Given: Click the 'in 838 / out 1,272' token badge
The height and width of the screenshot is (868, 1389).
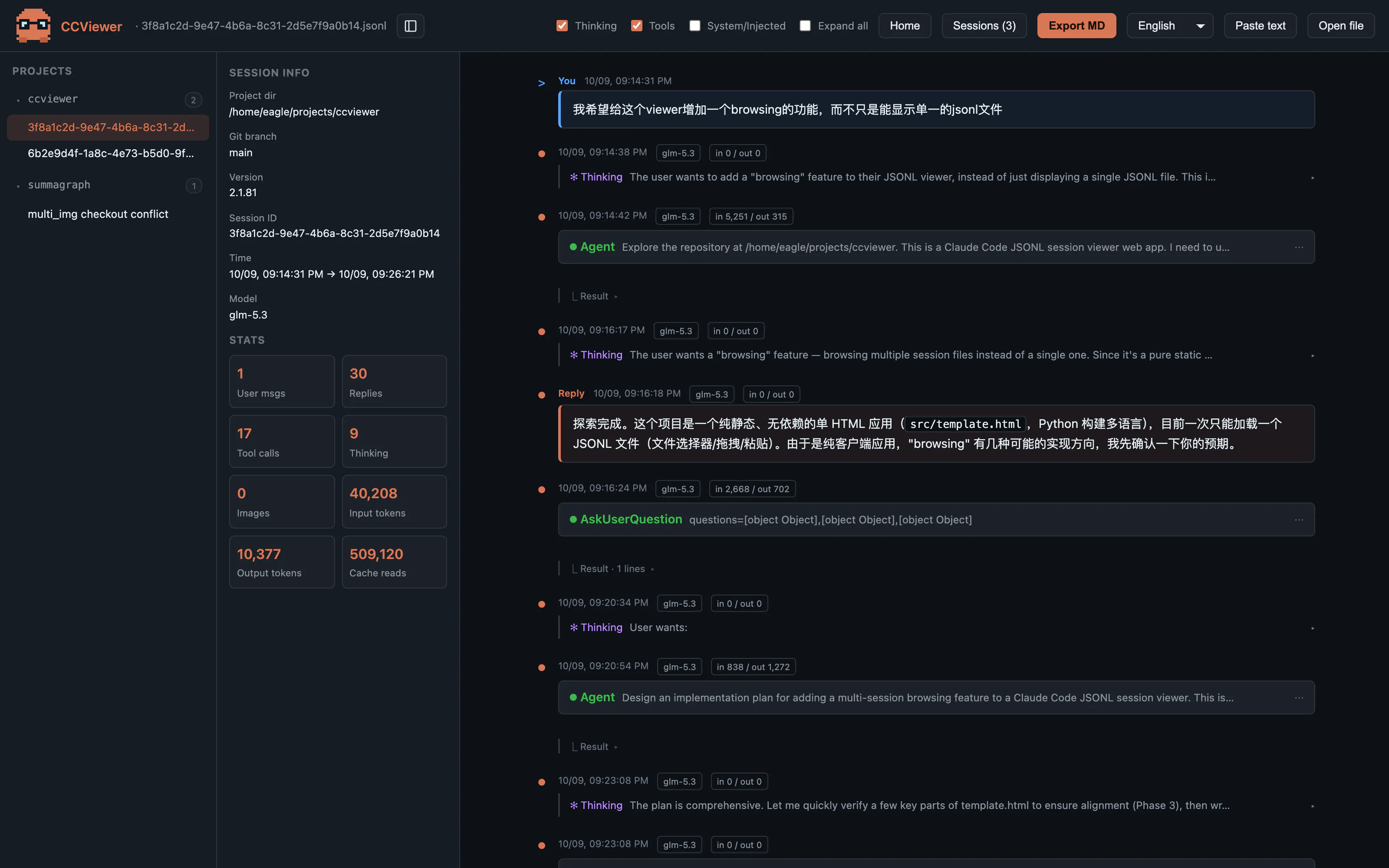Looking at the screenshot, I should (x=753, y=667).
